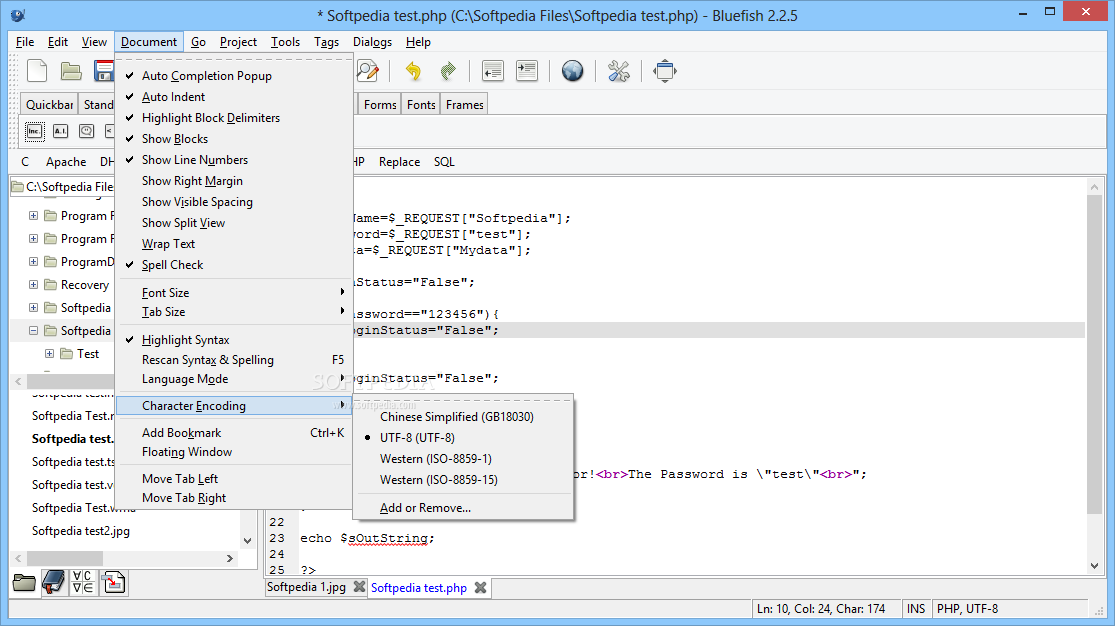Viewport: 1115px width, 626px height.
Task: Click the editor vertical scrollbar thumb
Action: coord(1094,354)
